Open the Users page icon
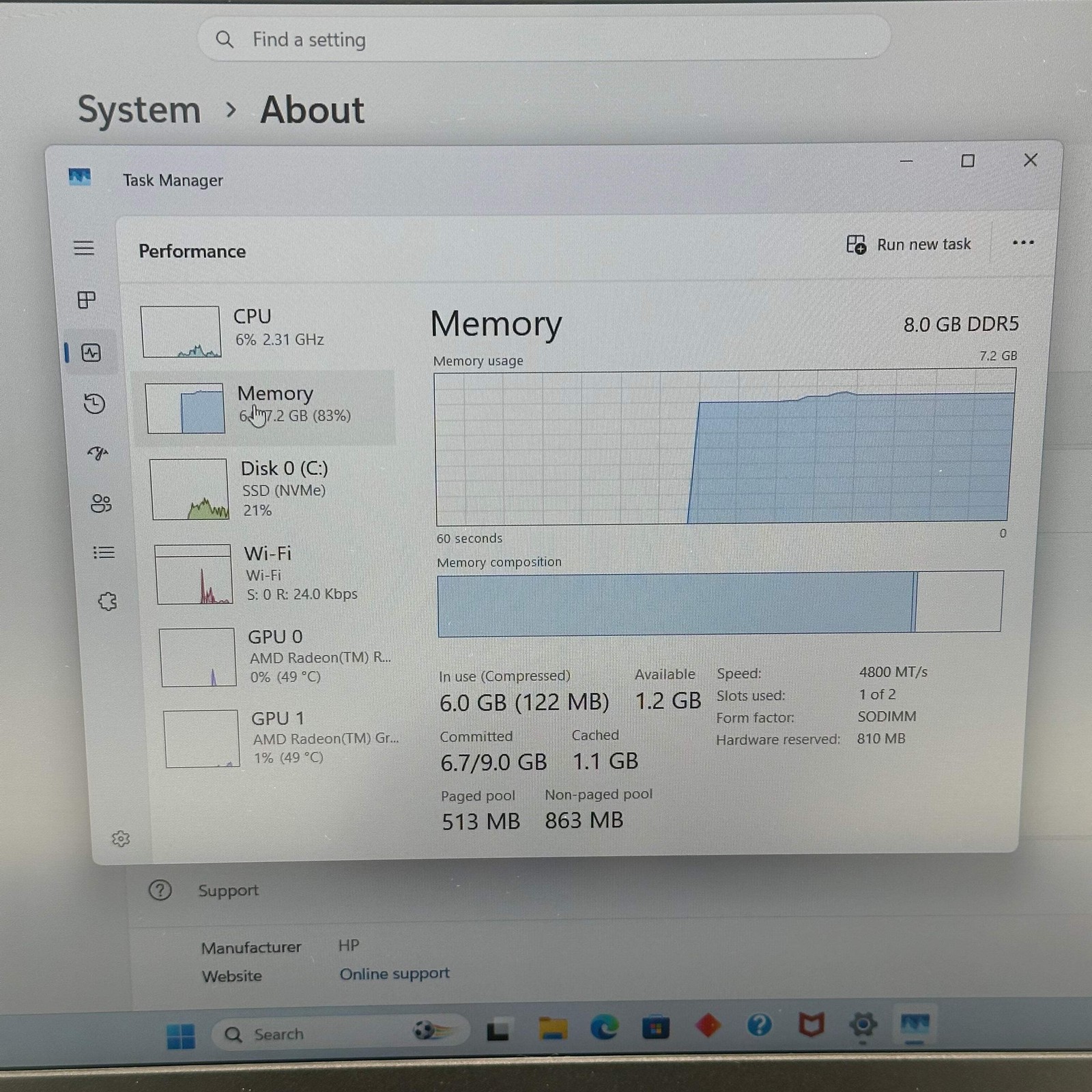1092x1092 pixels. pyautogui.click(x=101, y=504)
